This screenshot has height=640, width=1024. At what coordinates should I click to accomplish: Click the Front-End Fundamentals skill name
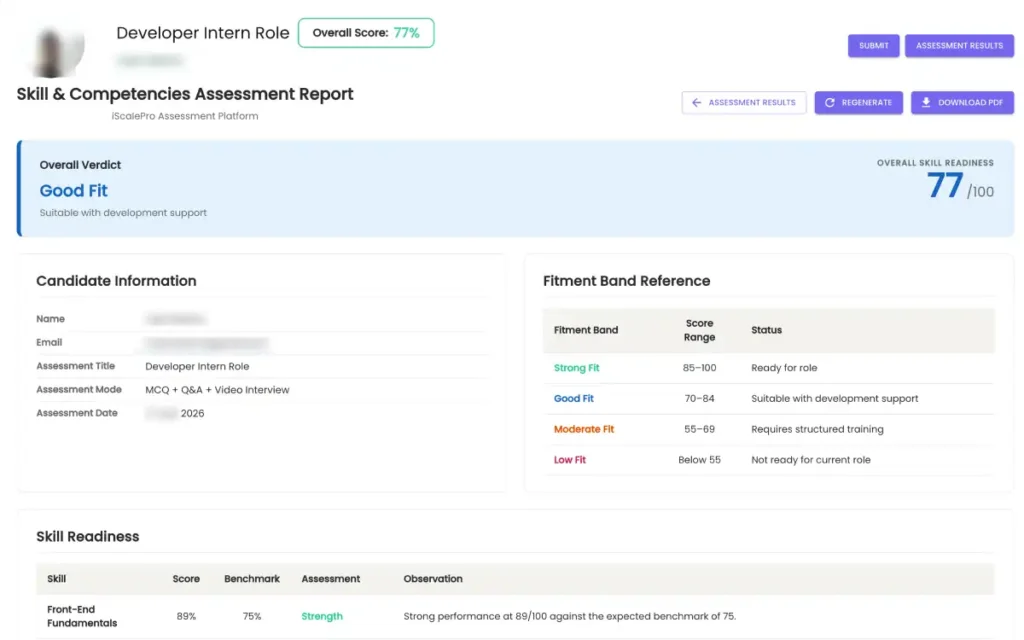82,616
